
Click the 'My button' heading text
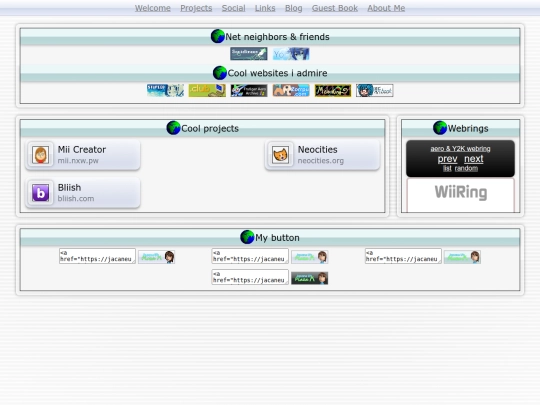pos(277,237)
